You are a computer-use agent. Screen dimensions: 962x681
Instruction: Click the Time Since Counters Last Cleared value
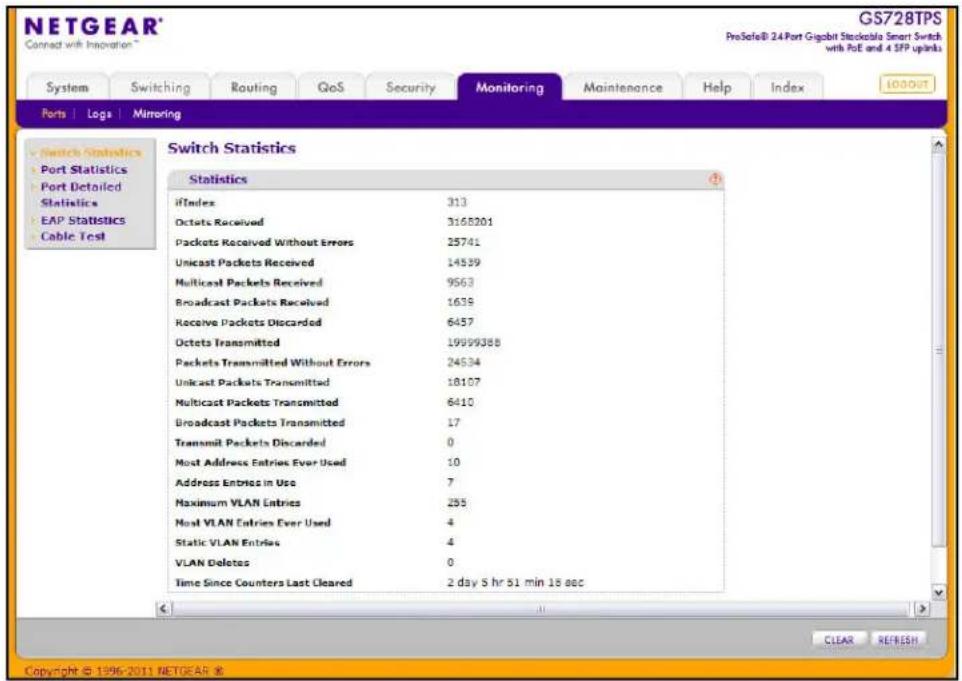click(x=515, y=582)
